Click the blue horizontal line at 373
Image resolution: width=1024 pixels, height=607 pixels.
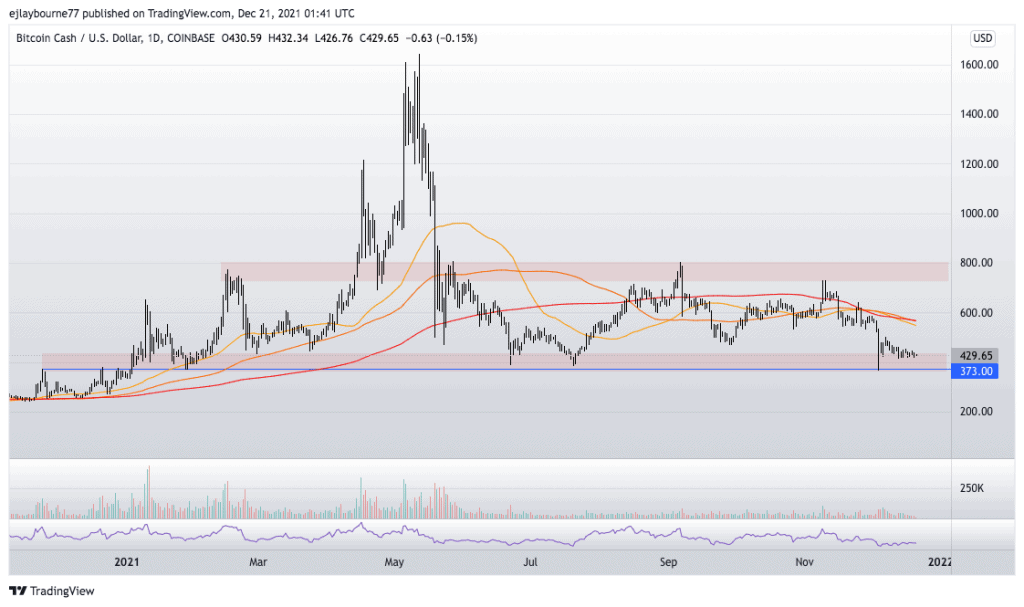(494, 370)
